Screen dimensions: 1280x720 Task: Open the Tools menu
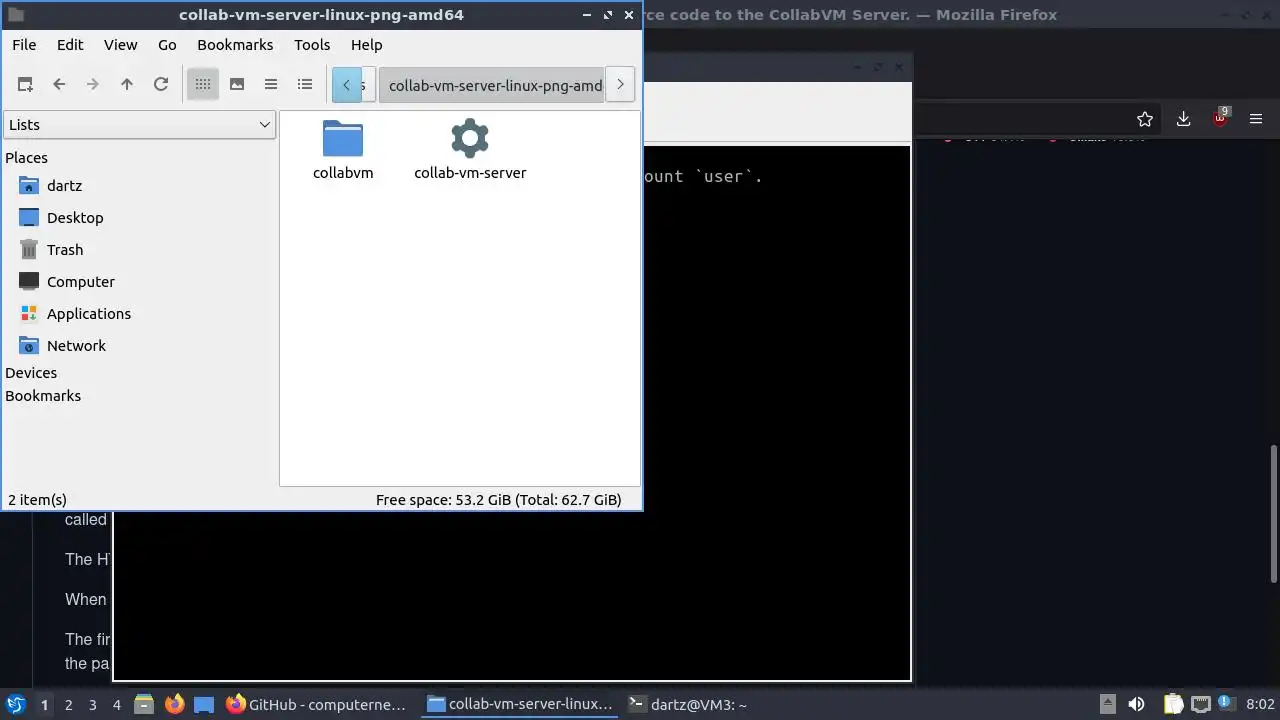(x=312, y=45)
